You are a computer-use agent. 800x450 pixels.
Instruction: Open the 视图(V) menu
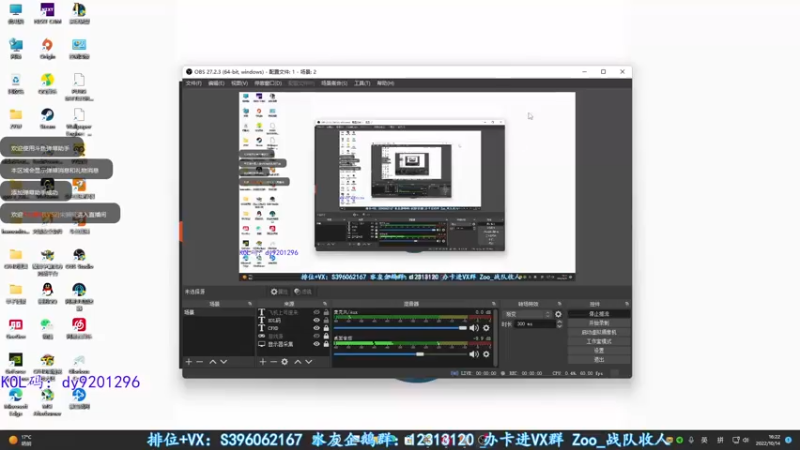pos(239,83)
